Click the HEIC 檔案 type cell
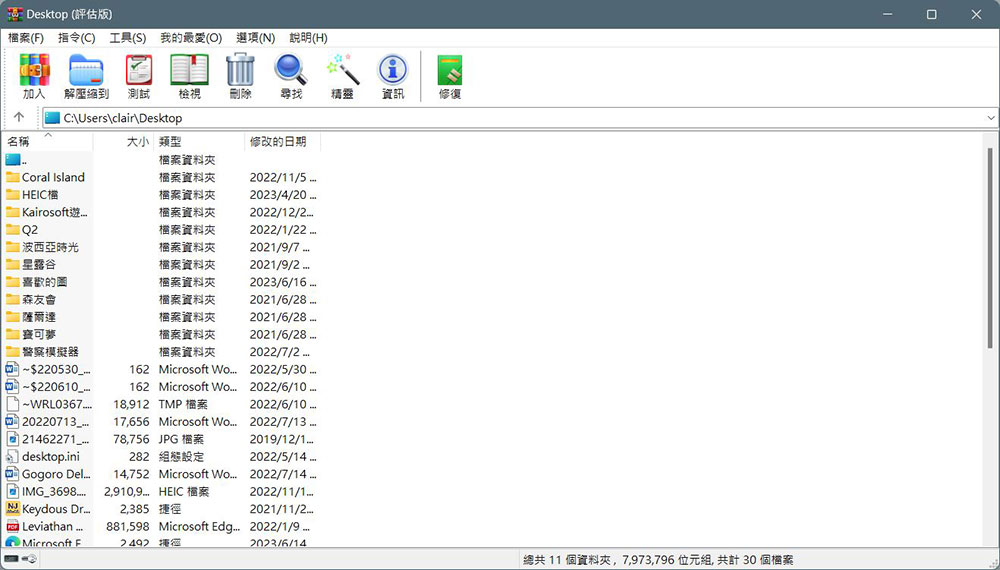 click(184, 492)
